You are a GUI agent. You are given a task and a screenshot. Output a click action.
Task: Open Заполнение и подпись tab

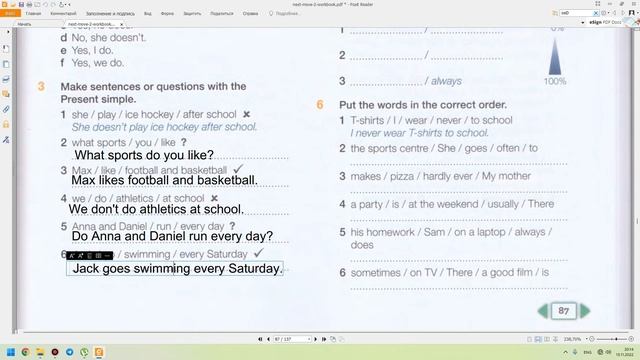[110, 13]
